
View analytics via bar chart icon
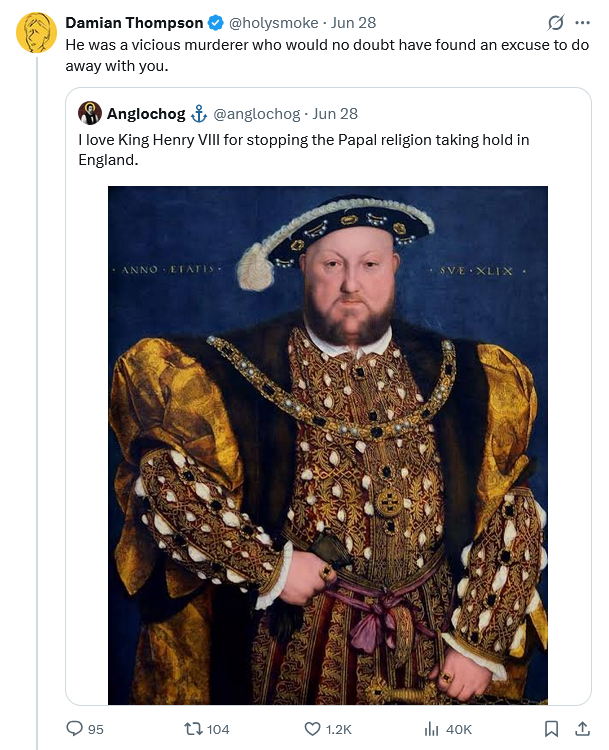(431, 729)
